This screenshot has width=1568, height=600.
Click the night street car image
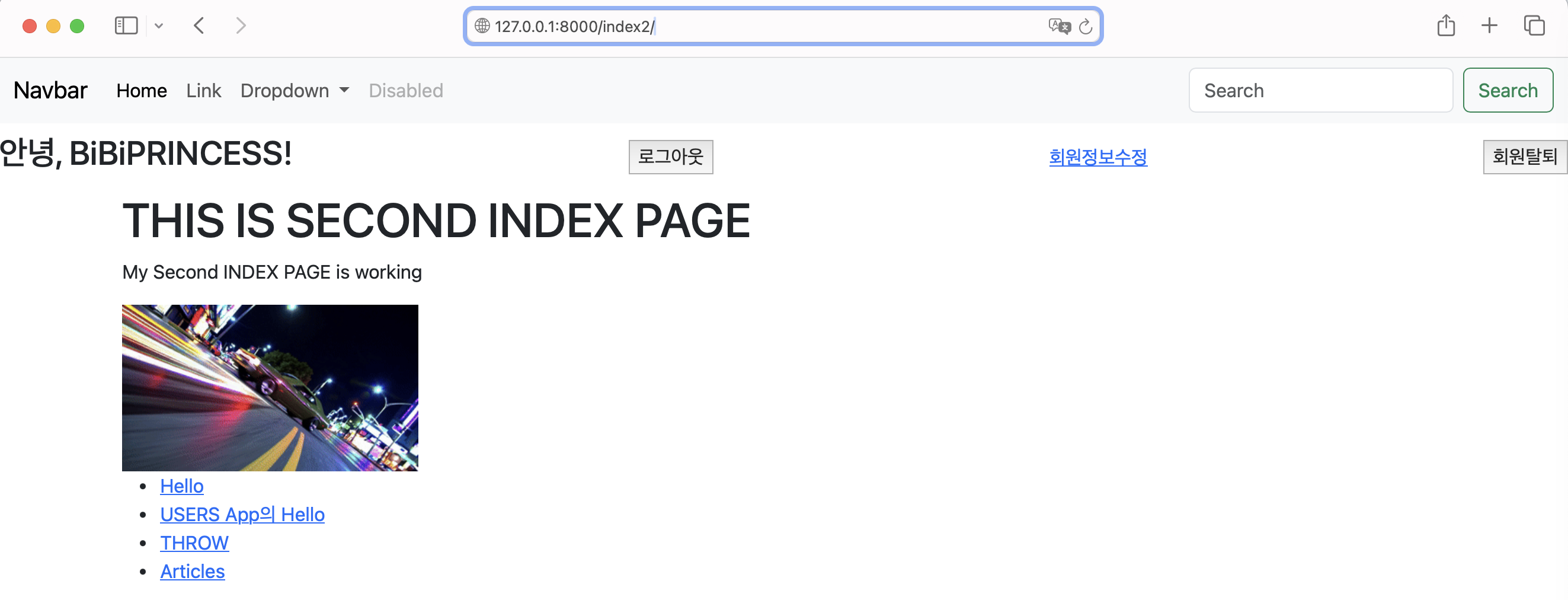pyautogui.click(x=270, y=387)
